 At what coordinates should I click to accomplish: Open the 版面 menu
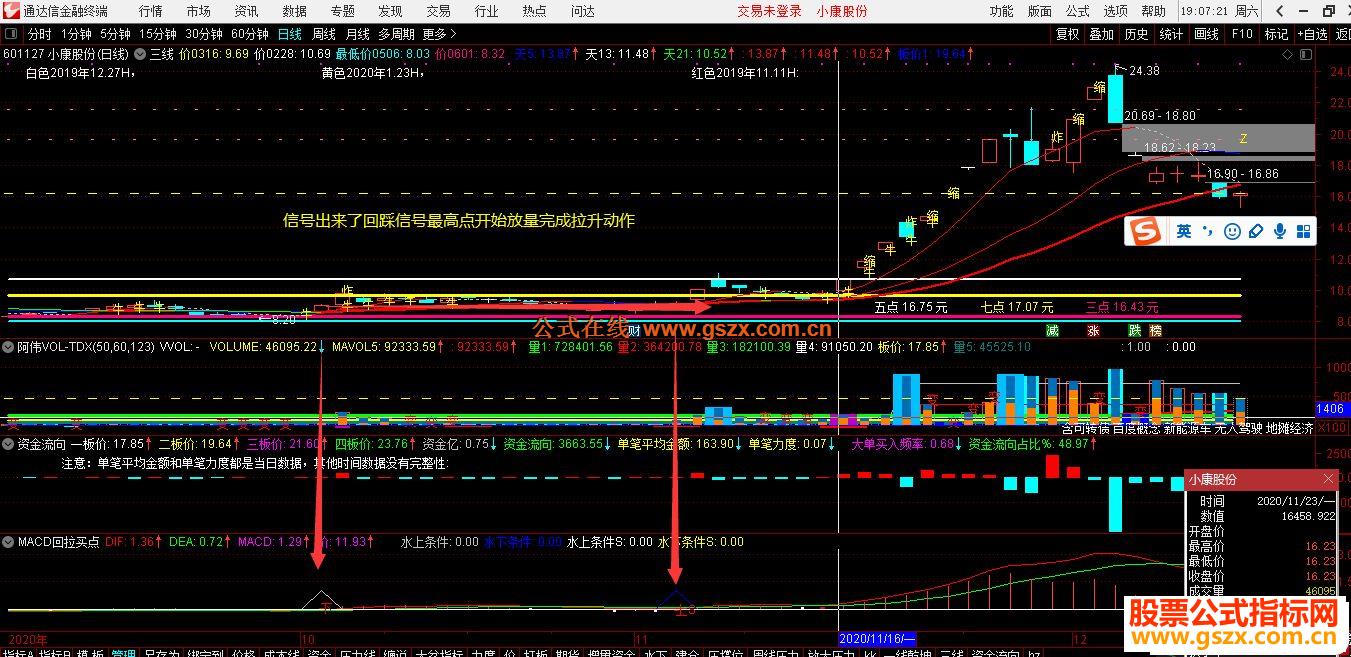(x=1040, y=11)
